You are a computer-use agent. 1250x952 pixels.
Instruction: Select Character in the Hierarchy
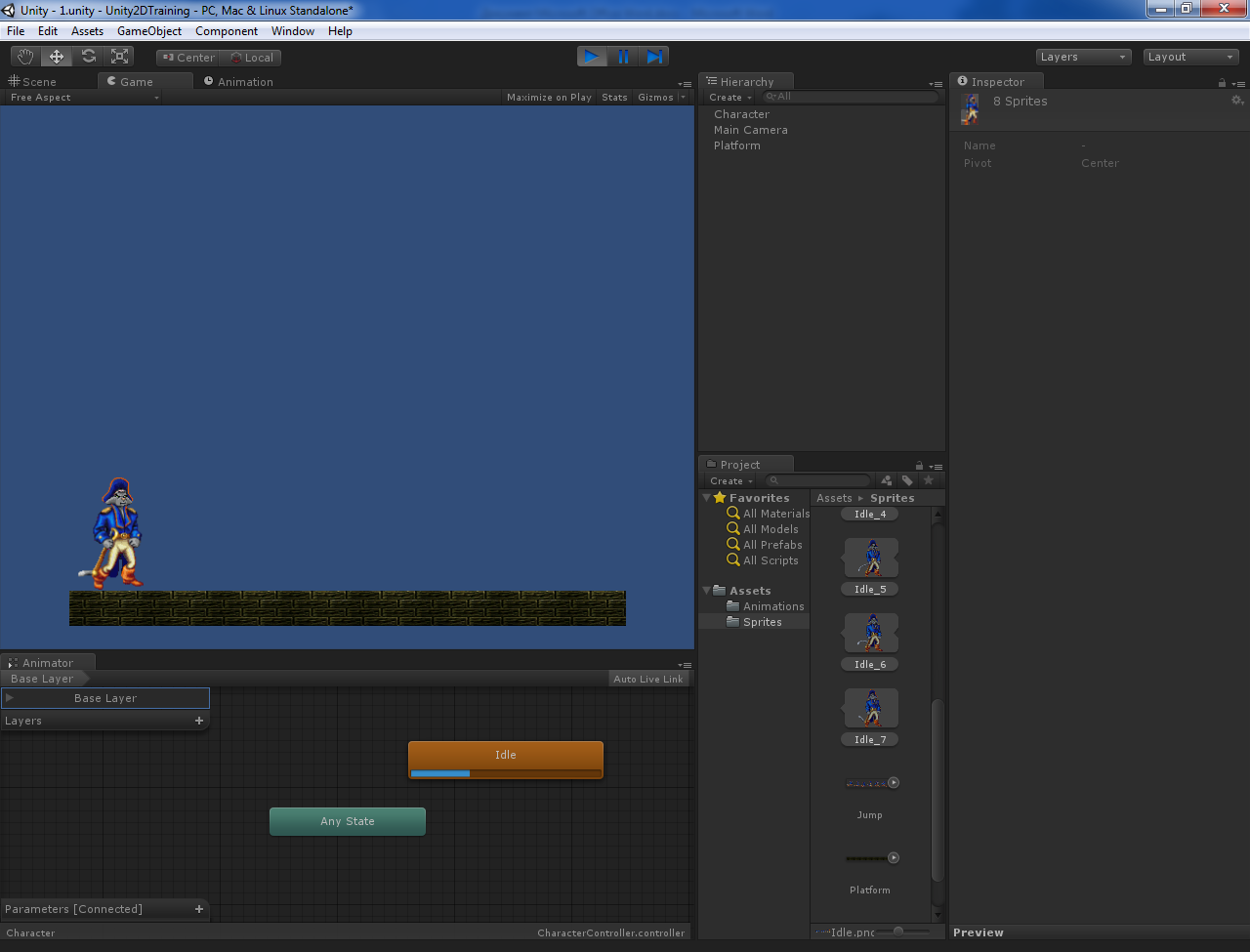(741, 114)
